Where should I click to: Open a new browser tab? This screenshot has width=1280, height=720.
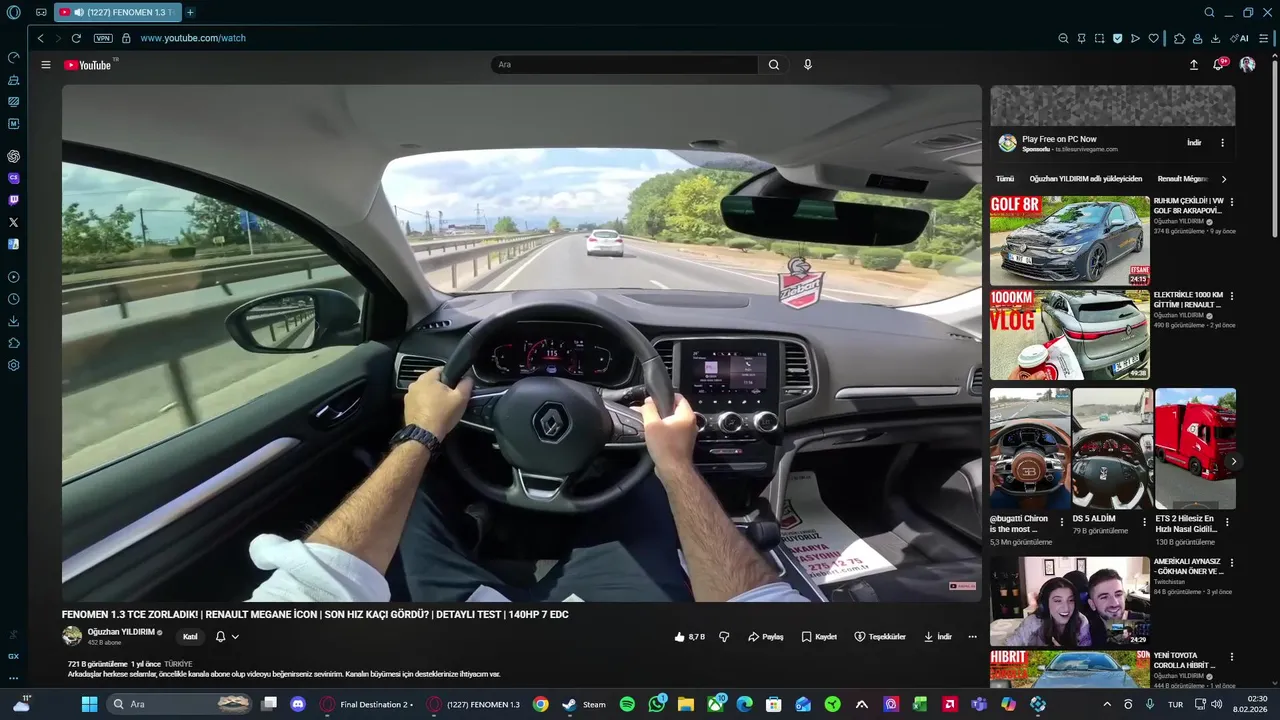[190, 12]
